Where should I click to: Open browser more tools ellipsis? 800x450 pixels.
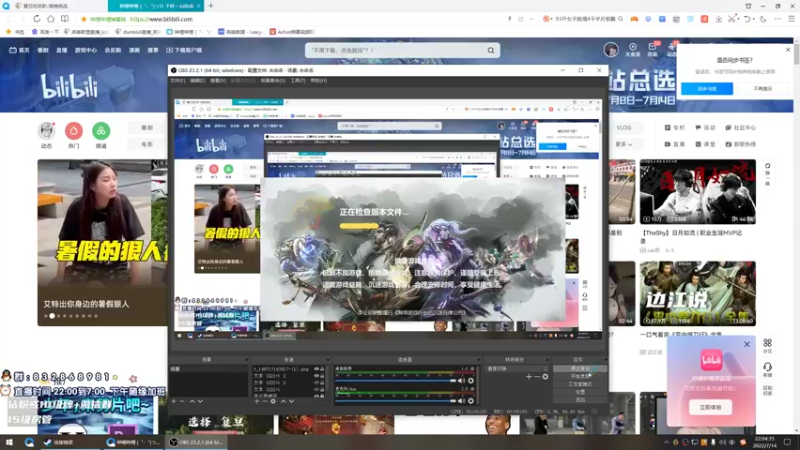click(777, 19)
